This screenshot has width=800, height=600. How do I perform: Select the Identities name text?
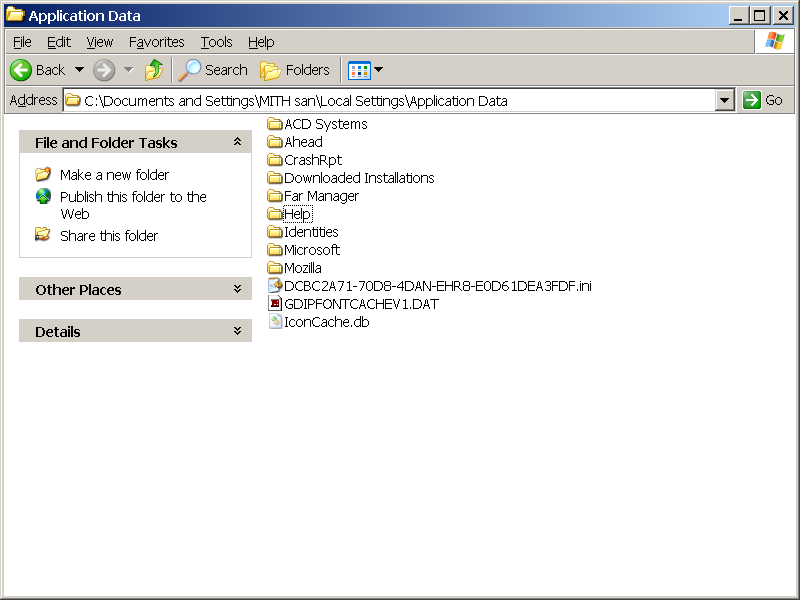pos(311,232)
